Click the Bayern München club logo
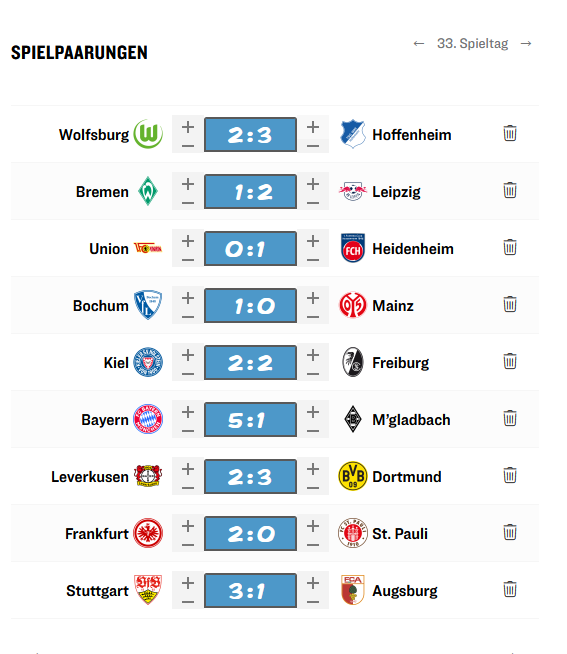This screenshot has width=567, height=654. coord(148,419)
